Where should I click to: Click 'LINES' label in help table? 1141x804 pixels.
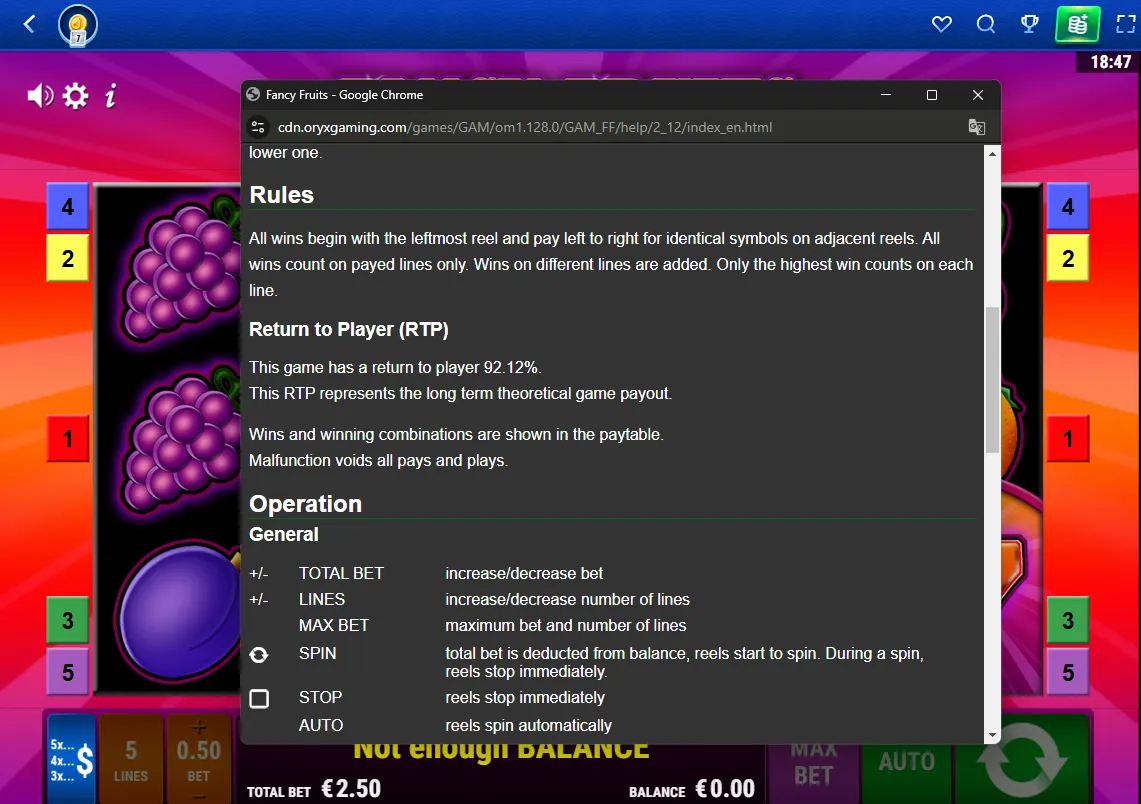tap(322, 600)
